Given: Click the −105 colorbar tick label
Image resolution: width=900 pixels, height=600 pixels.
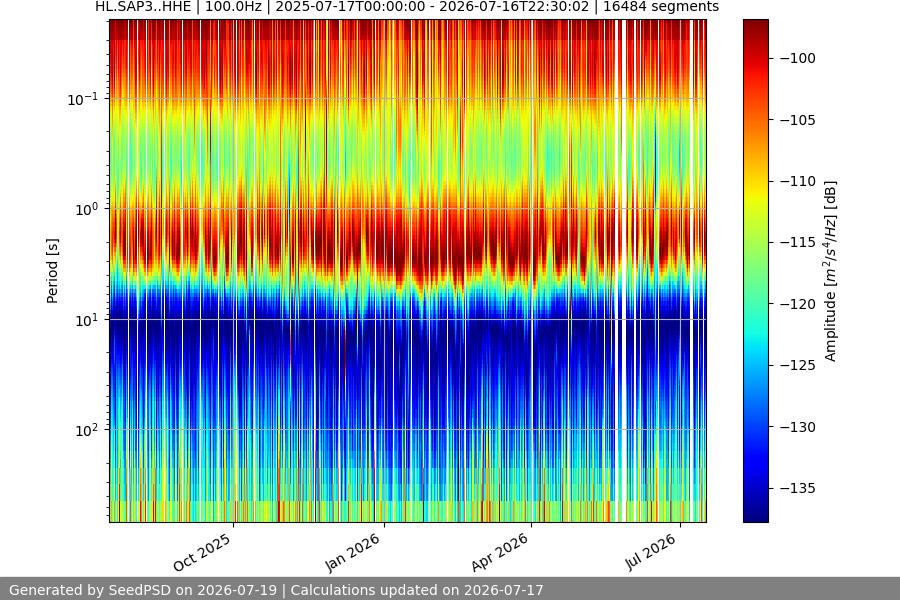Looking at the screenshot, I should [x=798, y=120].
